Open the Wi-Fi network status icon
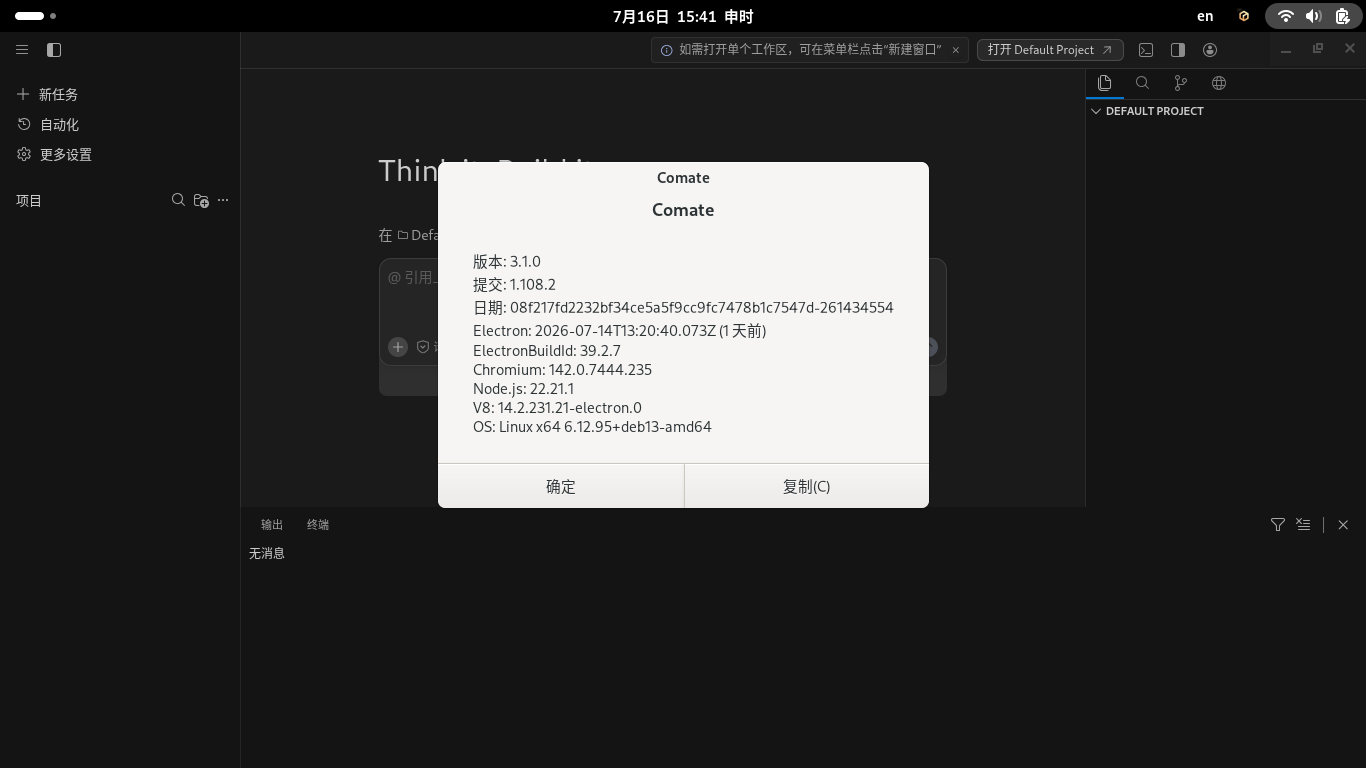 pyautogui.click(x=1286, y=16)
